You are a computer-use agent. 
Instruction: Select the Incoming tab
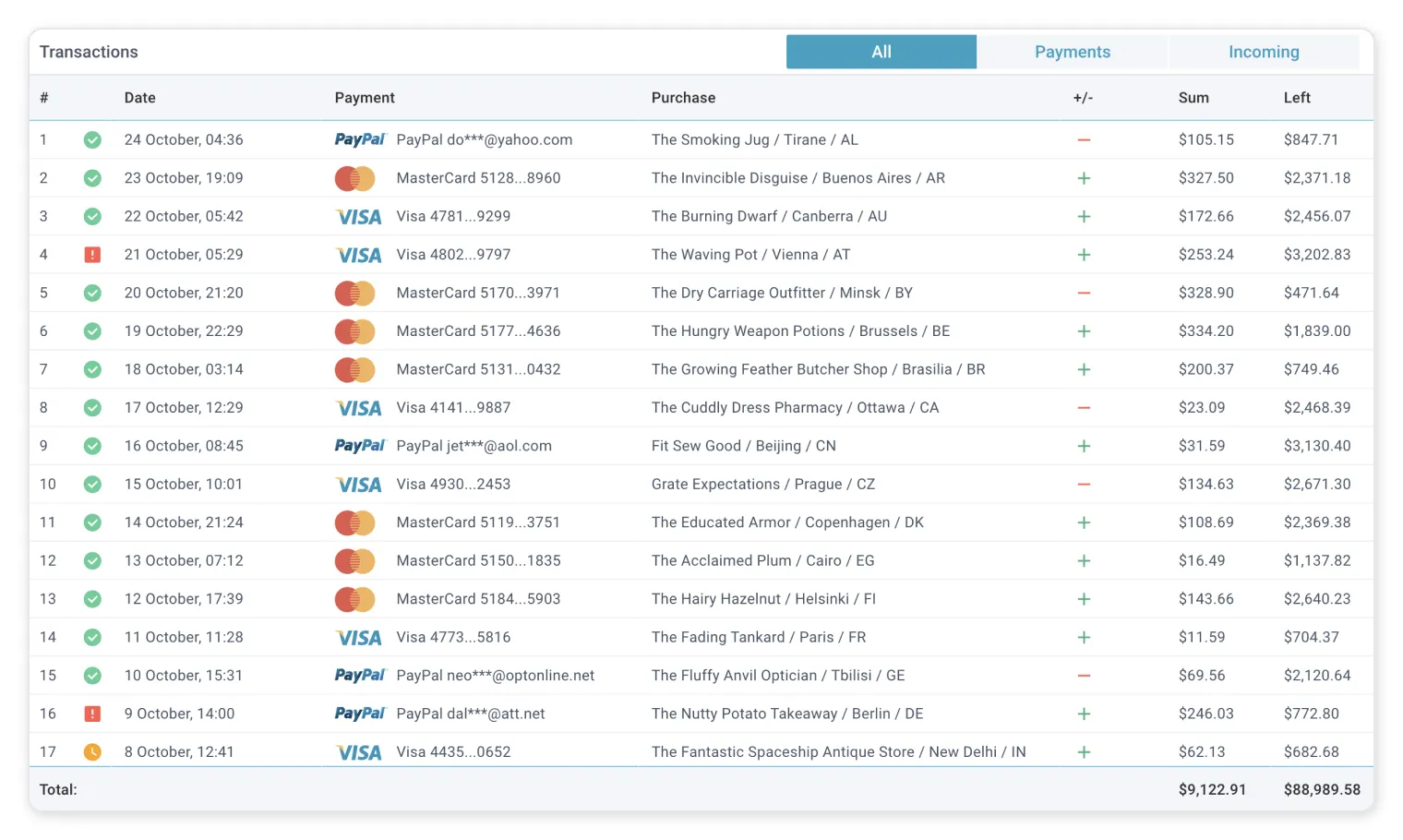pyautogui.click(x=1264, y=52)
